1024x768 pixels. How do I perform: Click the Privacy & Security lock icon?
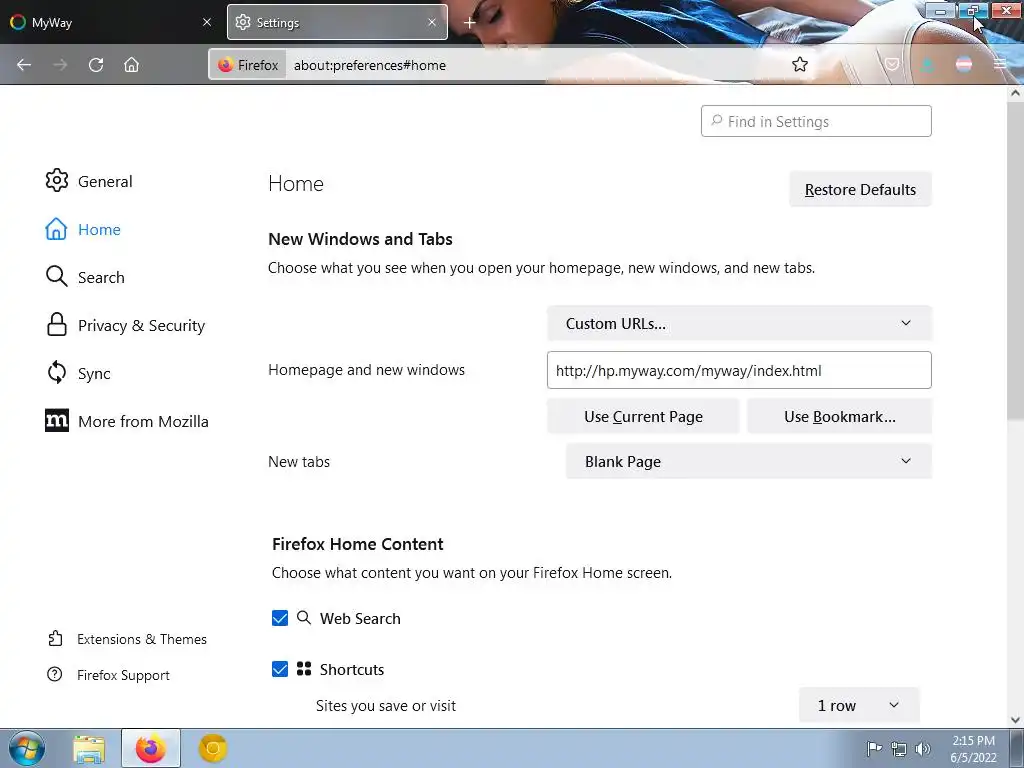coord(57,325)
